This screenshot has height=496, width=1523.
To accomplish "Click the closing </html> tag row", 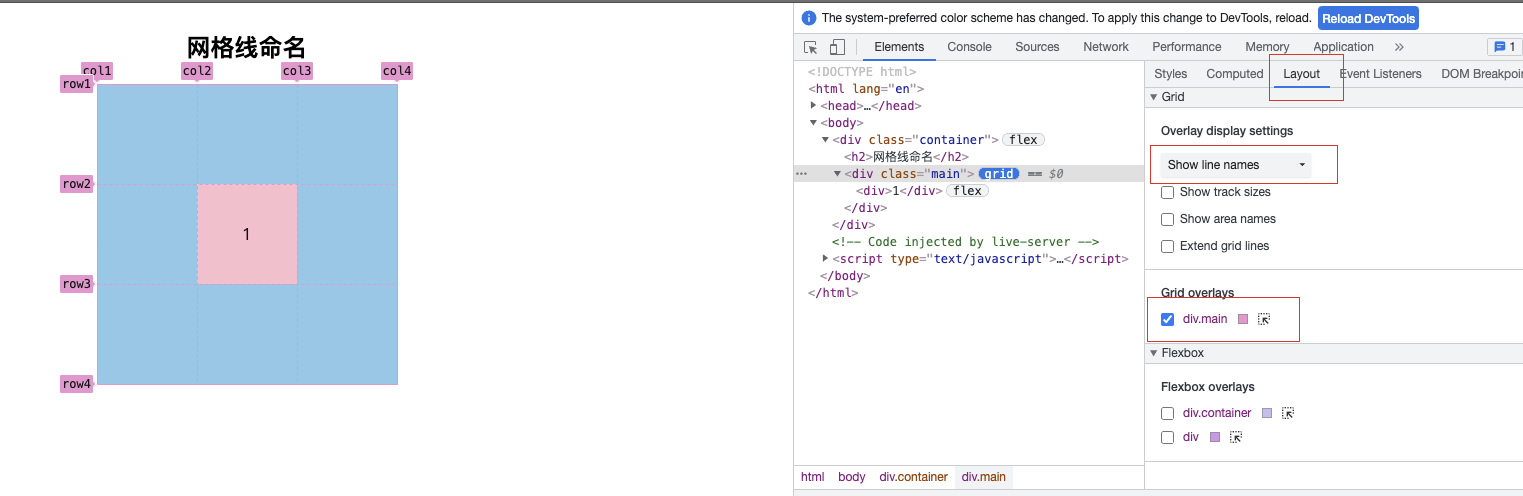I will pos(969,292).
